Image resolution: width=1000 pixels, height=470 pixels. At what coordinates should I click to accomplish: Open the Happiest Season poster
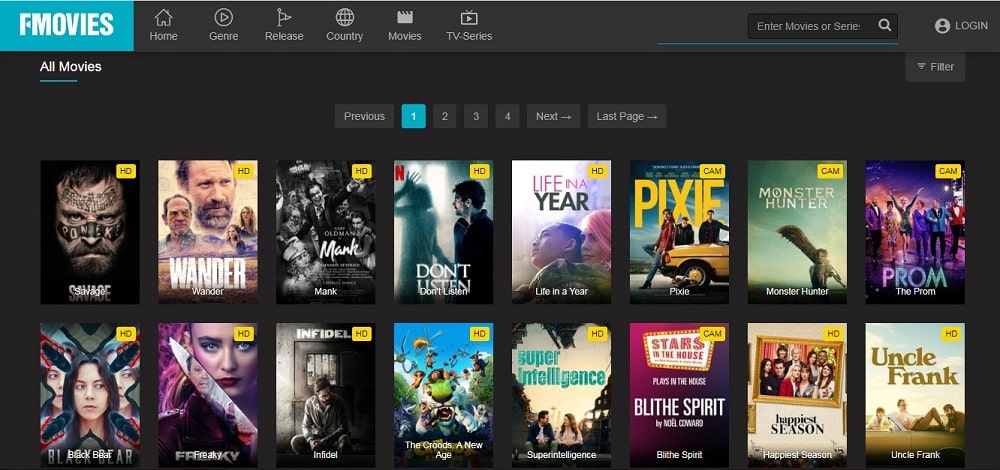(797, 395)
